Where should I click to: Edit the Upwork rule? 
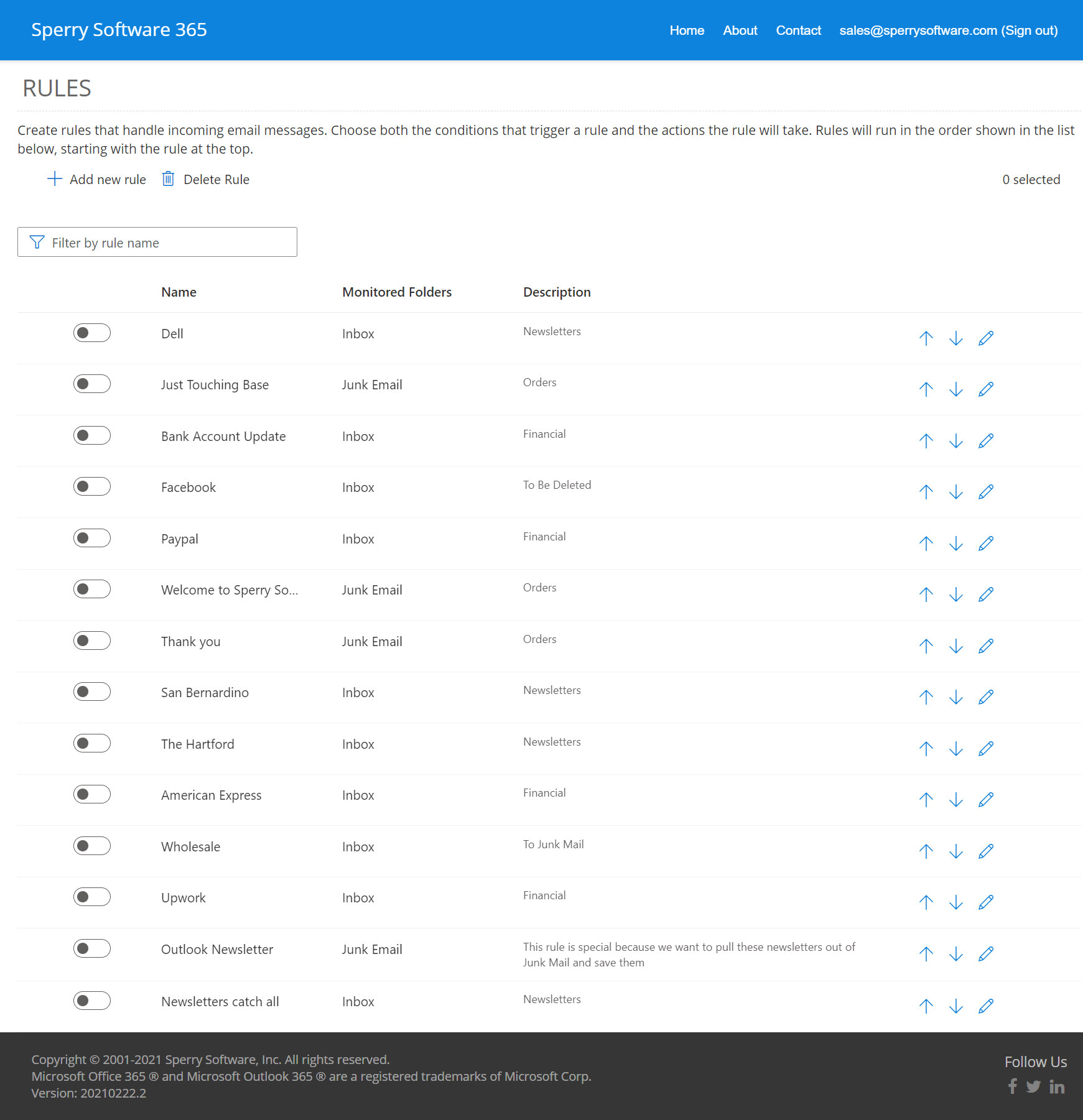[x=985, y=902]
